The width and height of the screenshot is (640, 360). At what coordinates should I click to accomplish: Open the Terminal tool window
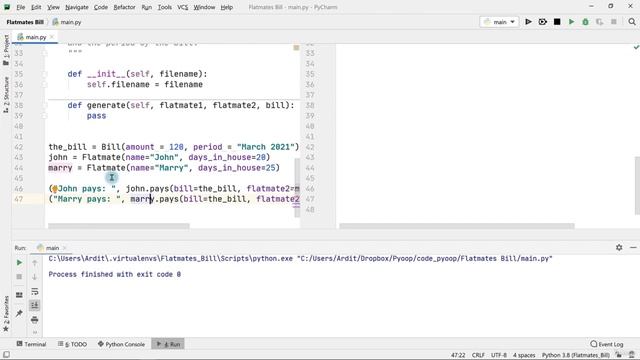(31, 344)
